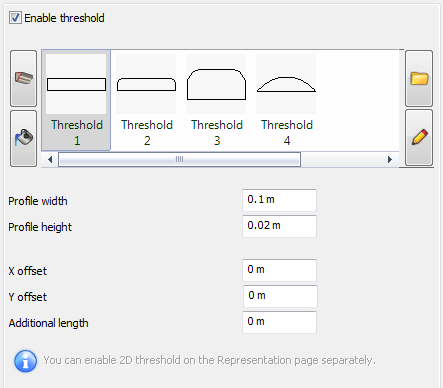This screenshot has height=388, width=443.
Task: Open the yellow folder icon button
Action: point(419,79)
